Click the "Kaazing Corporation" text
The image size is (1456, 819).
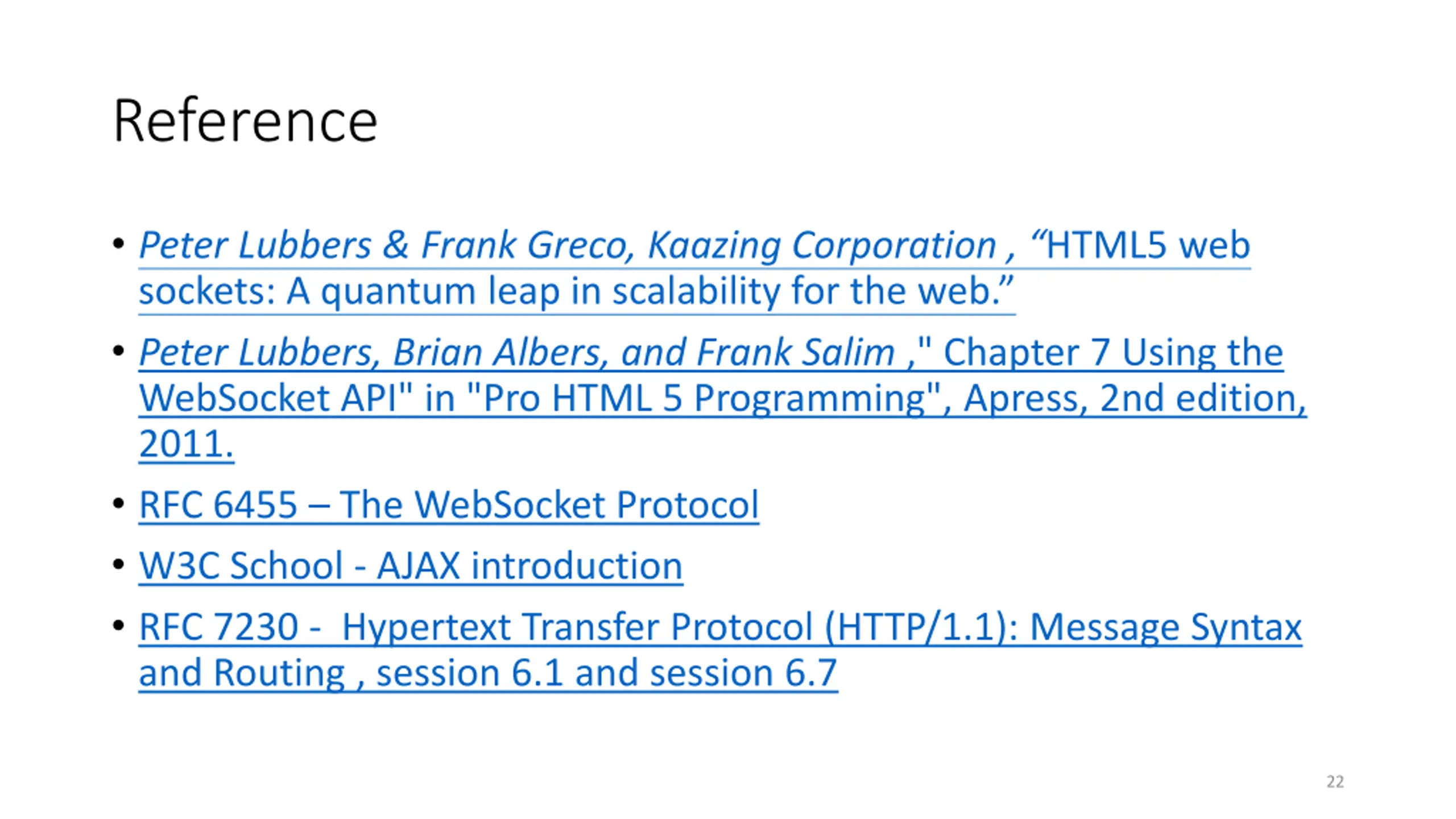click(x=822, y=245)
